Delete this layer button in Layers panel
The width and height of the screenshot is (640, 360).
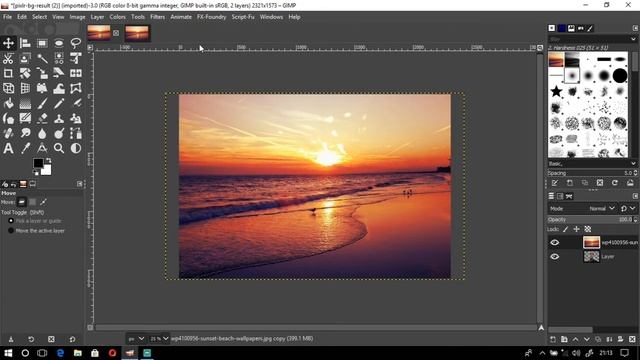[632, 339]
